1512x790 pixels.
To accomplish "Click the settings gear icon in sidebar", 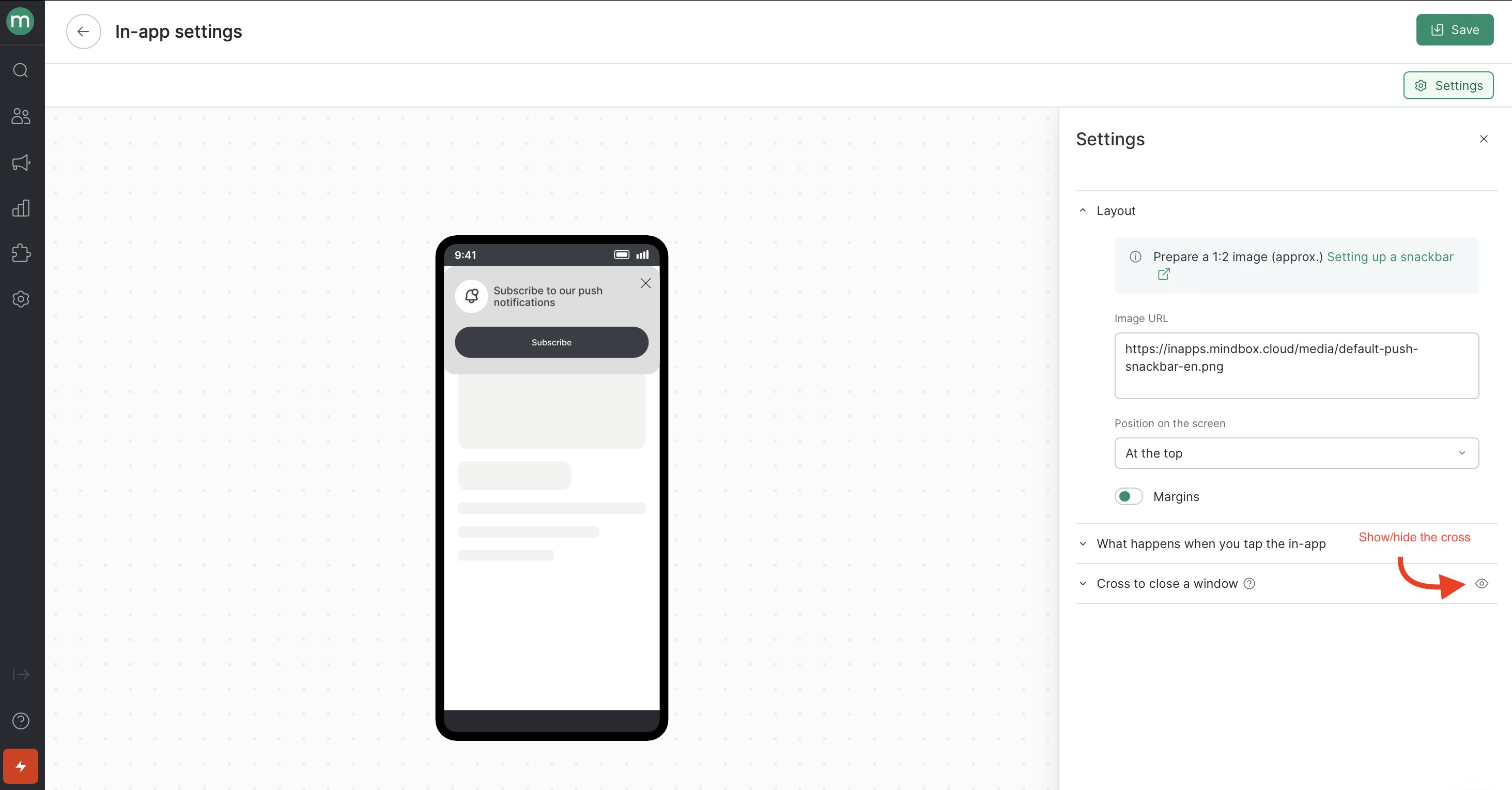I will point(22,299).
